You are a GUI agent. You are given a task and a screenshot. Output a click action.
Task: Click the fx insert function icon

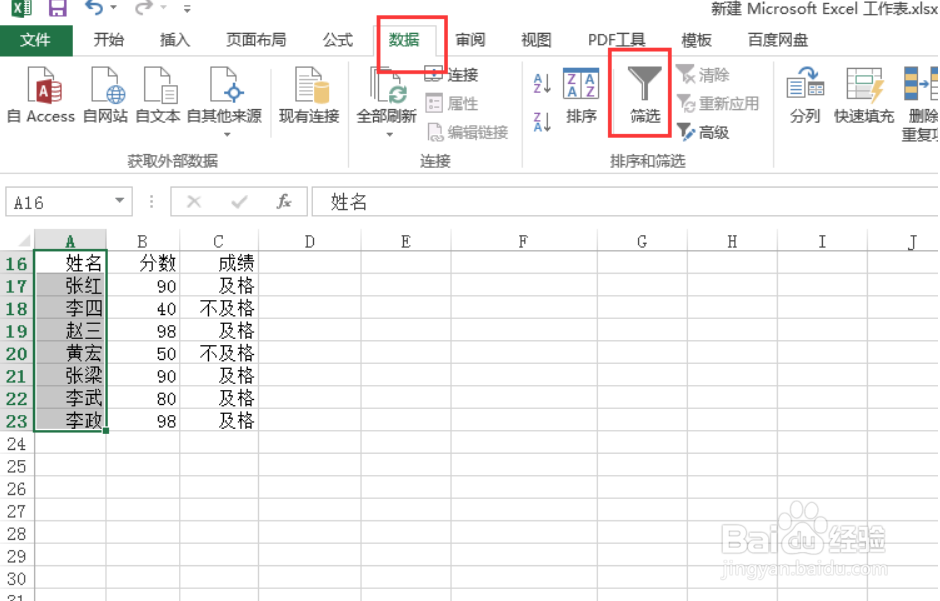pyautogui.click(x=284, y=201)
